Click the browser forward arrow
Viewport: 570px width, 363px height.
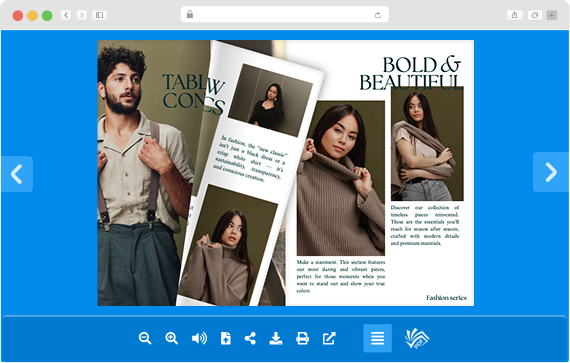pyautogui.click(x=82, y=15)
